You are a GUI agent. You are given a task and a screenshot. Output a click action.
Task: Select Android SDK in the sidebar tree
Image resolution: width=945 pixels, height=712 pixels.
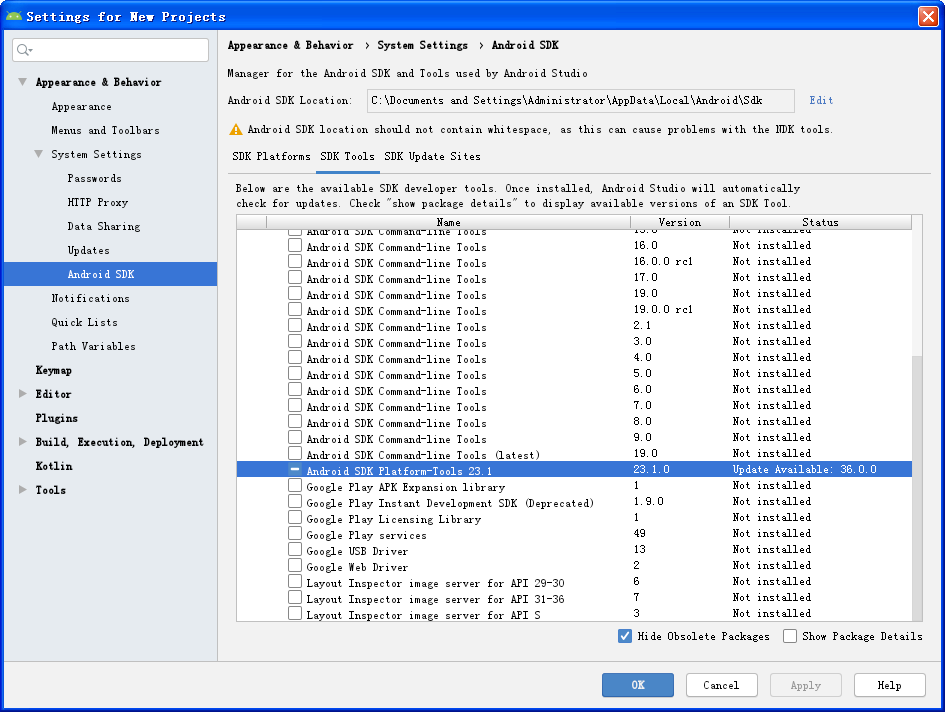[x=110, y=274]
